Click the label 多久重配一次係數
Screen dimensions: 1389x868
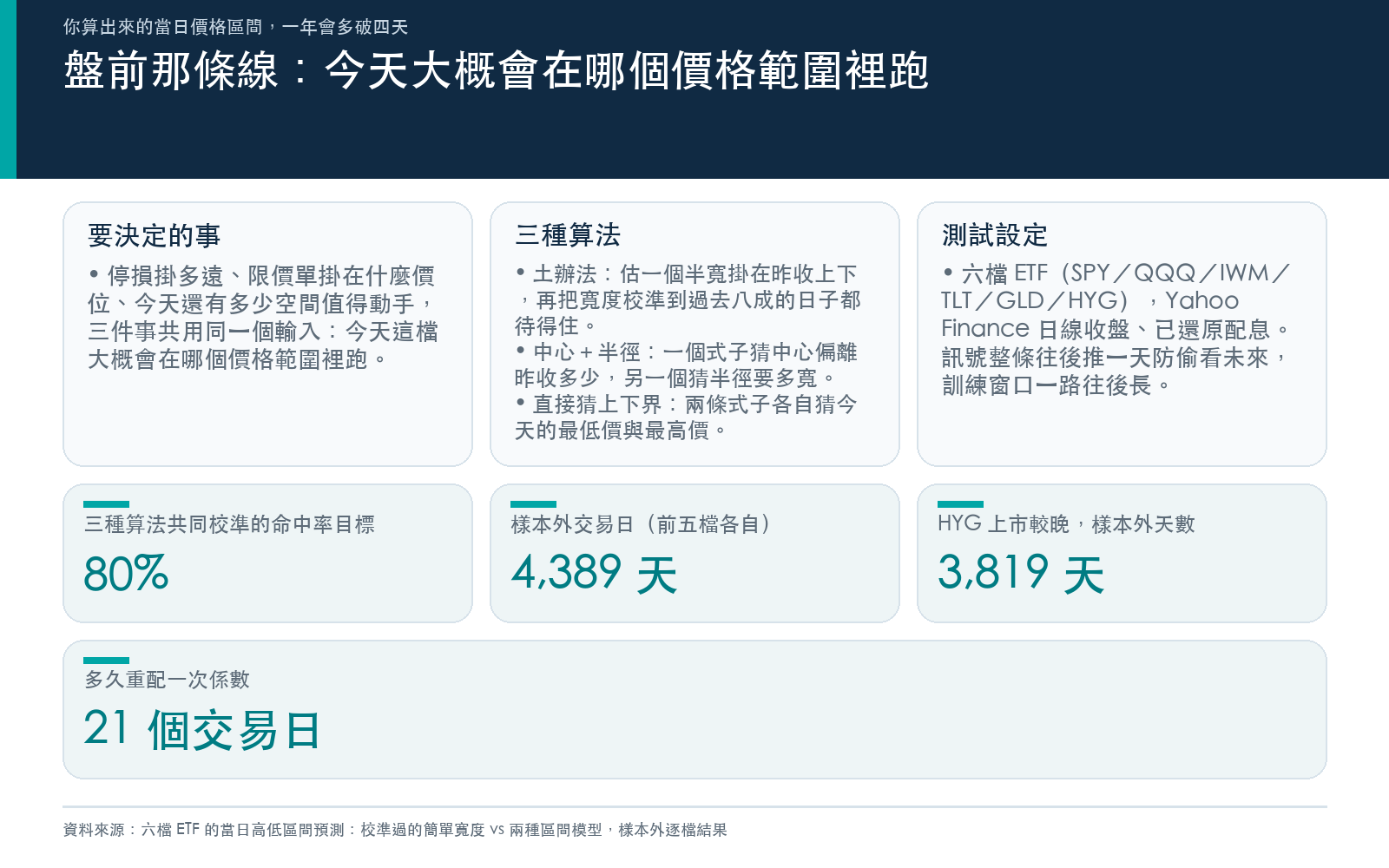pyautogui.click(x=168, y=680)
